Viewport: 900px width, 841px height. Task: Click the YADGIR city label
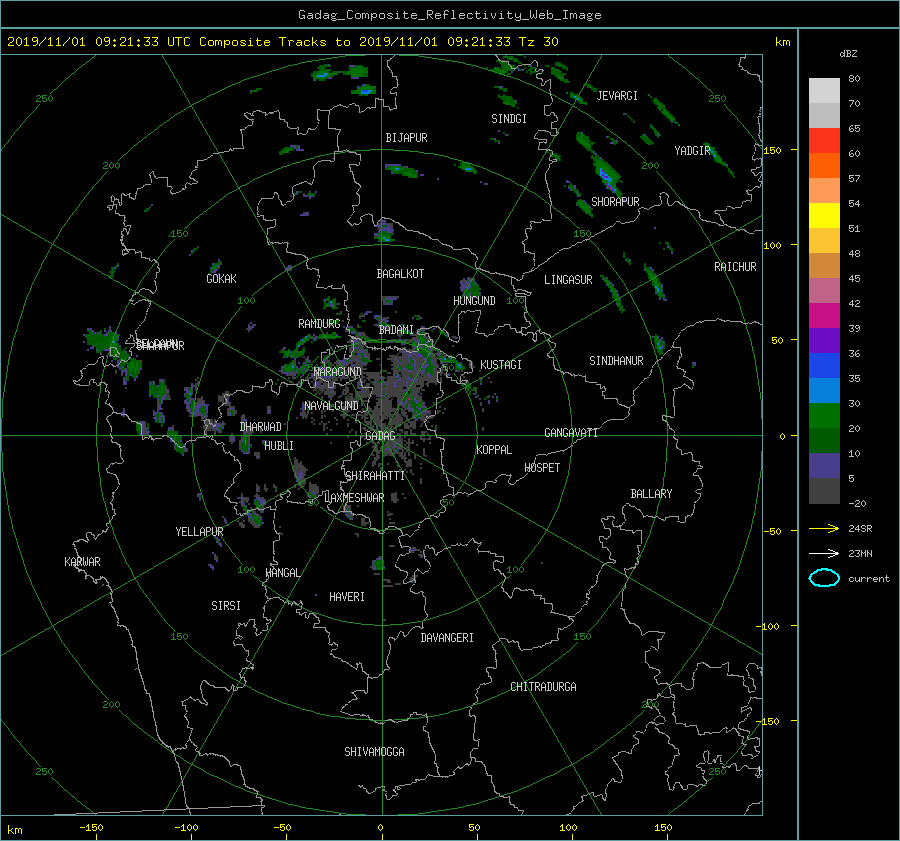tap(692, 150)
